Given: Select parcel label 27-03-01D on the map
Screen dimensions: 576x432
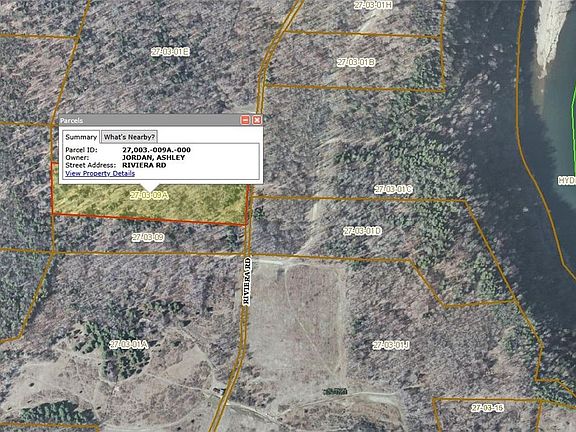Looking at the screenshot, I should (363, 231).
